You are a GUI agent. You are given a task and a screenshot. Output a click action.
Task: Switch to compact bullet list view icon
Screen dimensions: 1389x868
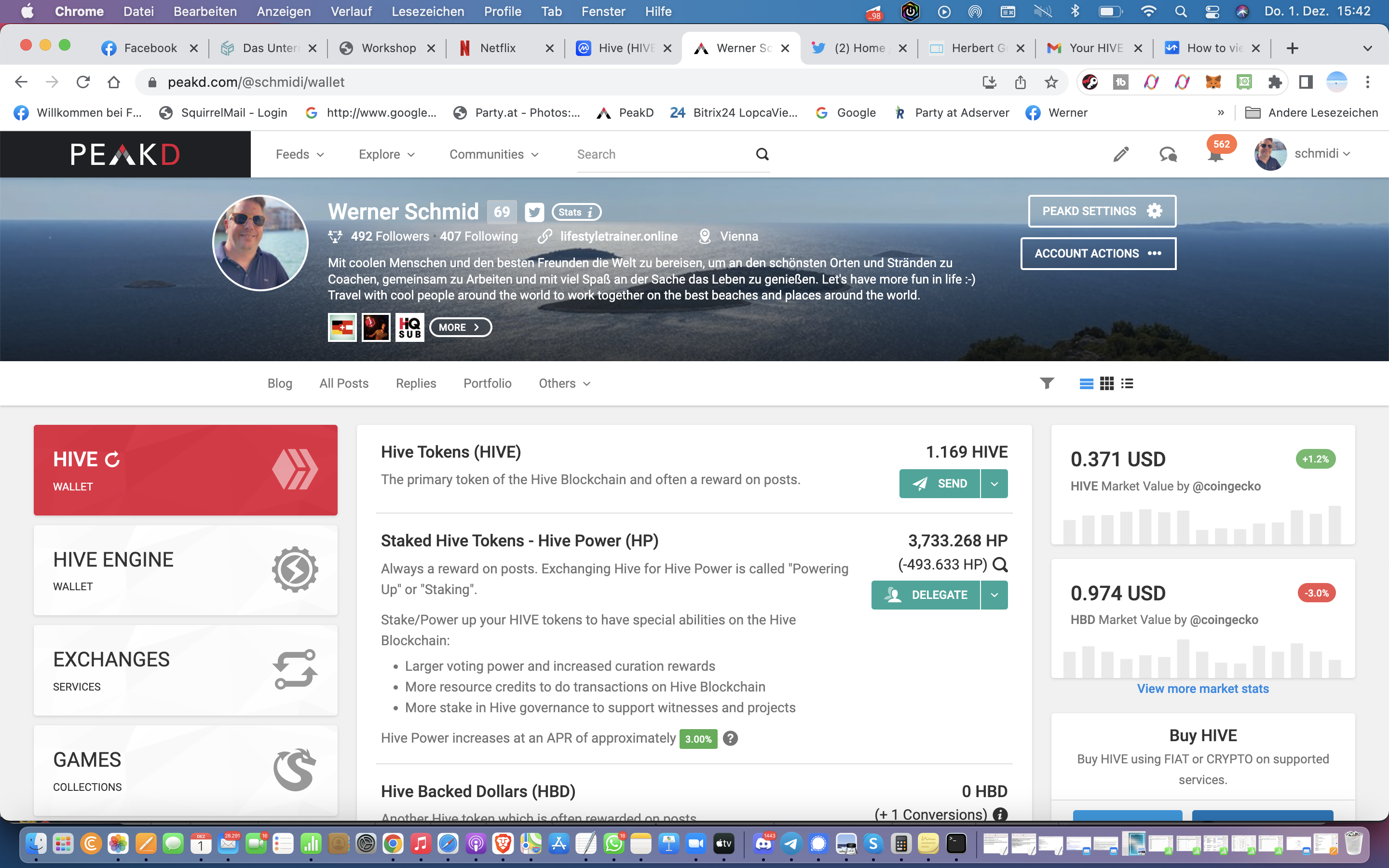1127,383
